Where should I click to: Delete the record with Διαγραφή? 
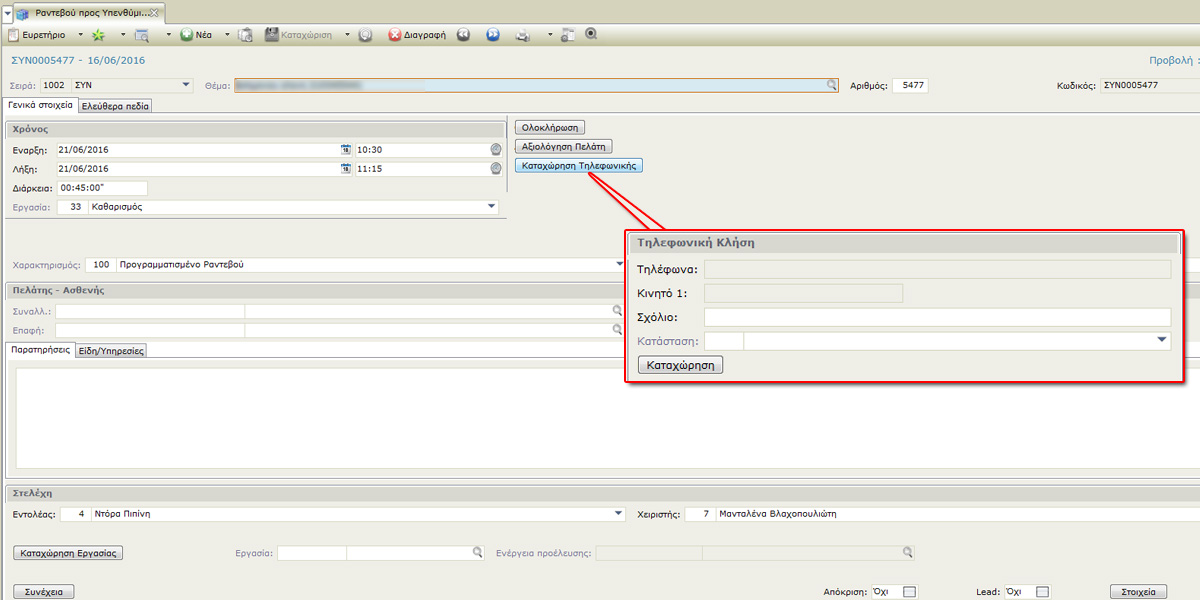(x=418, y=34)
